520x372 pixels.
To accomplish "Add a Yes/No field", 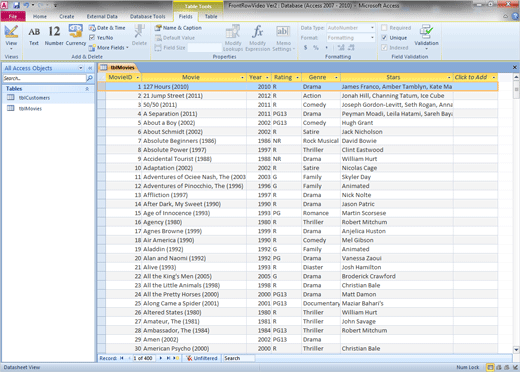I will (101, 38).
